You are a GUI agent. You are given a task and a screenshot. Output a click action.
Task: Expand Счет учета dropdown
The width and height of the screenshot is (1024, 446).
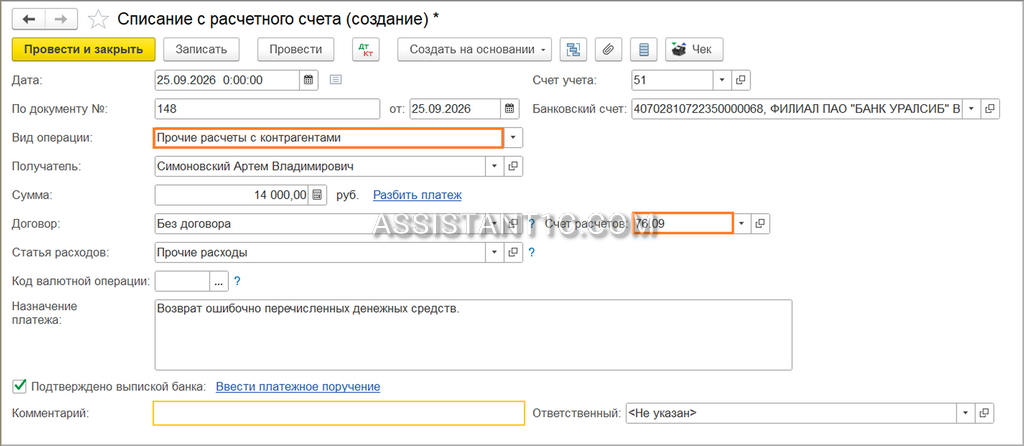pyautogui.click(x=722, y=80)
